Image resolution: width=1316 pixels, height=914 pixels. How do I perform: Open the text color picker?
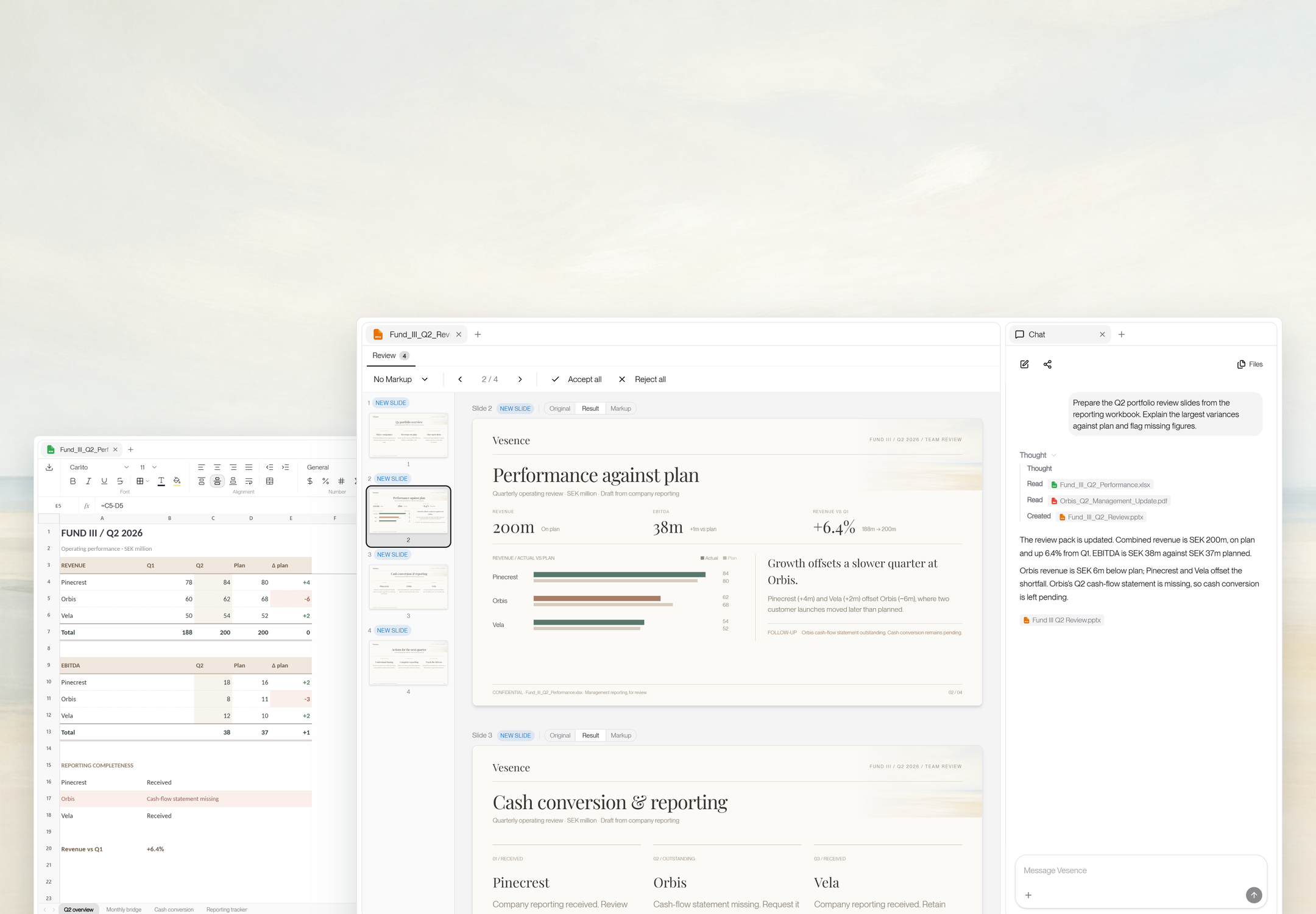tap(161, 481)
